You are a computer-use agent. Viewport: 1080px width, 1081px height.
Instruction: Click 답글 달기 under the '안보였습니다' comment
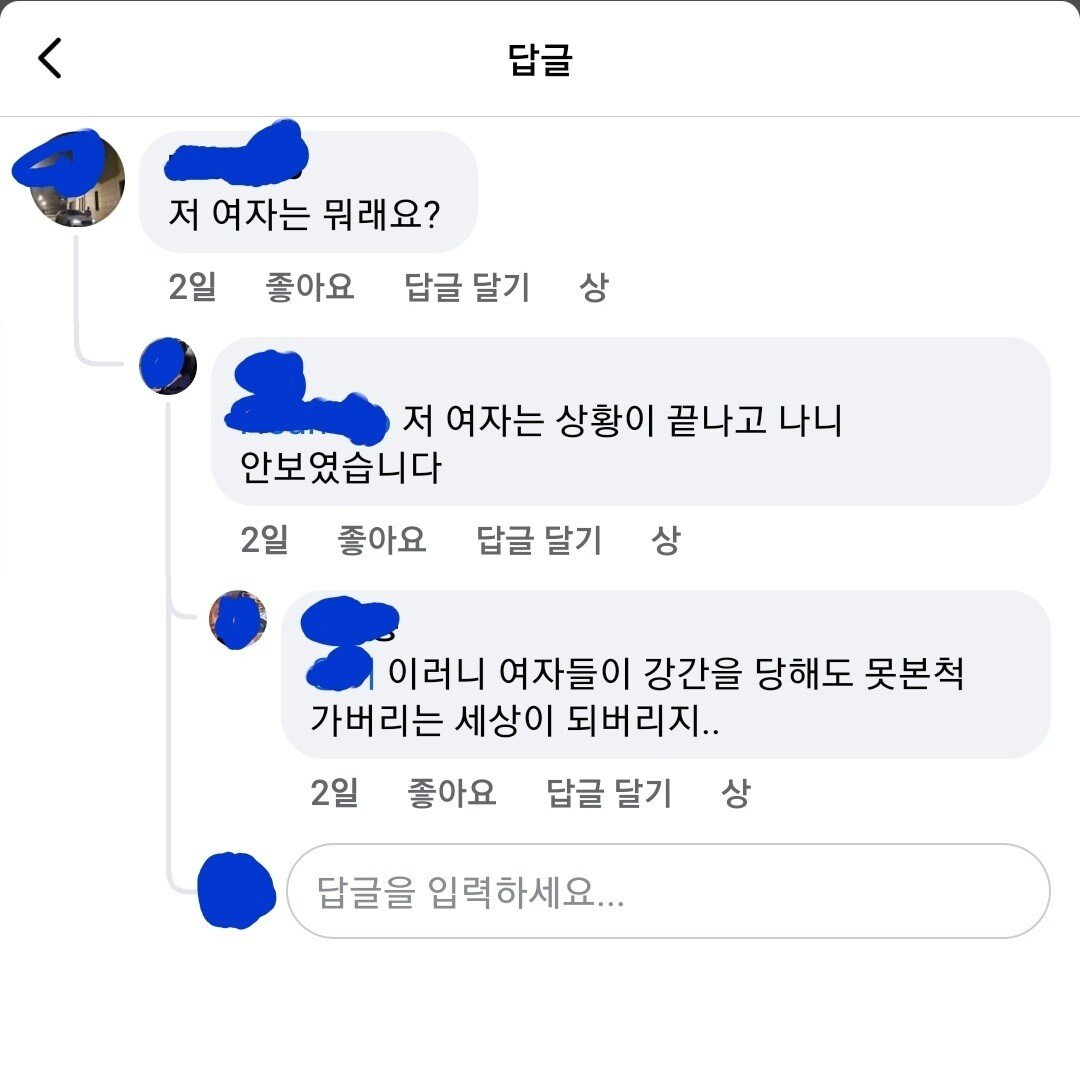click(x=539, y=540)
